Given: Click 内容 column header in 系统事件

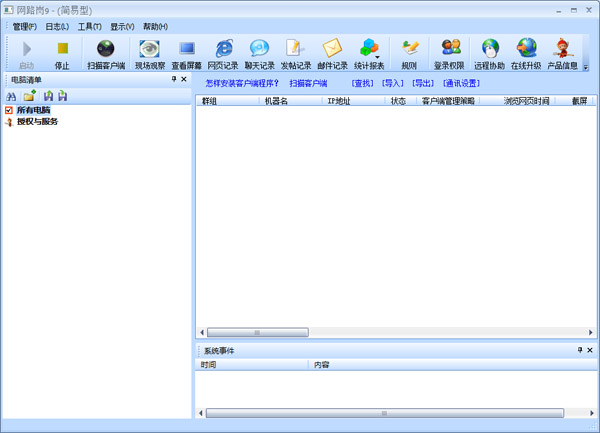Looking at the screenshot, I should point(453,365).
